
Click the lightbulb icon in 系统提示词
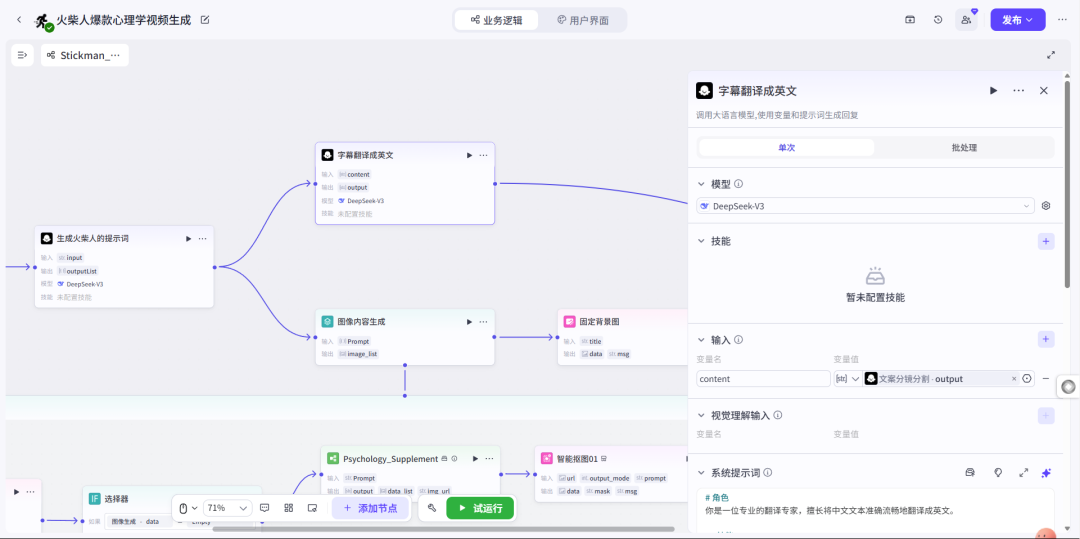(997, 473)
